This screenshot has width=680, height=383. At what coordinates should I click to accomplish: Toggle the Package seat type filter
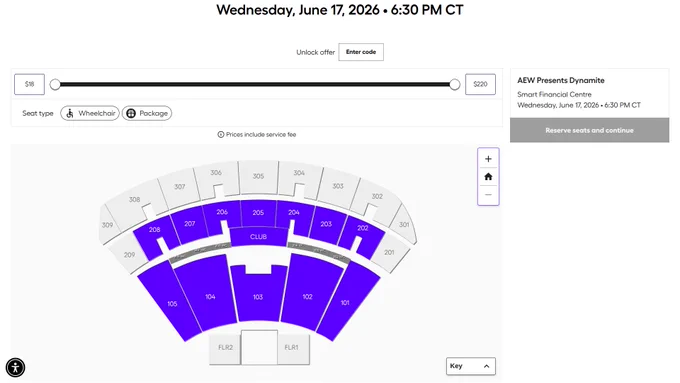(147, 113)
